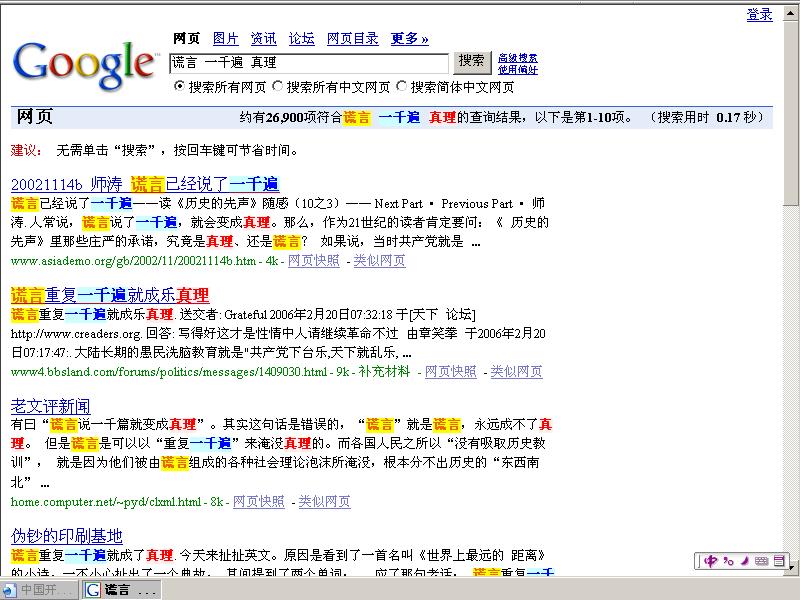Click the 约有26,900项符合 result count text

pyautogui.click(x=291, y=117)
